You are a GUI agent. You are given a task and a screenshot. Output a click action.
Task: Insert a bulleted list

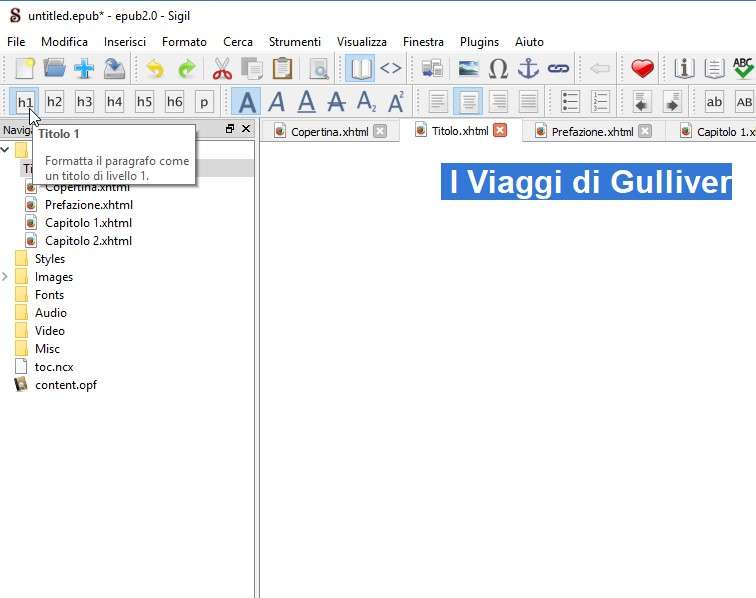[570, 102]
